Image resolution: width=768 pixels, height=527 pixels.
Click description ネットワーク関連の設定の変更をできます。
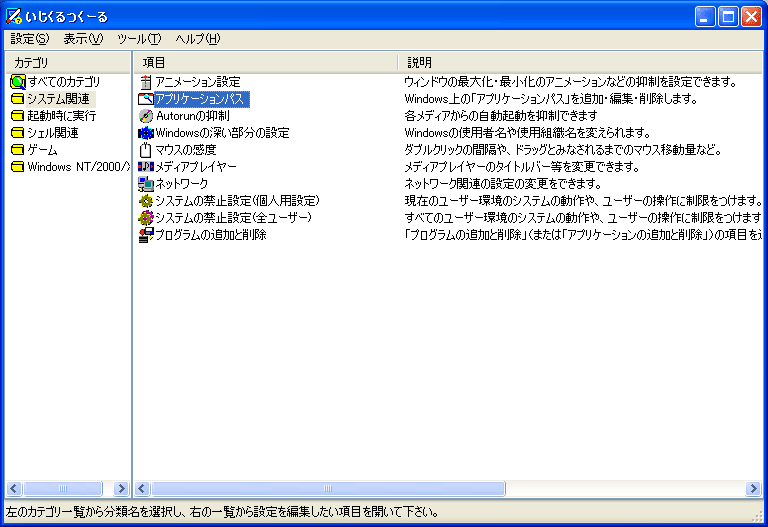pyautogui.click(x=503, y=184)
